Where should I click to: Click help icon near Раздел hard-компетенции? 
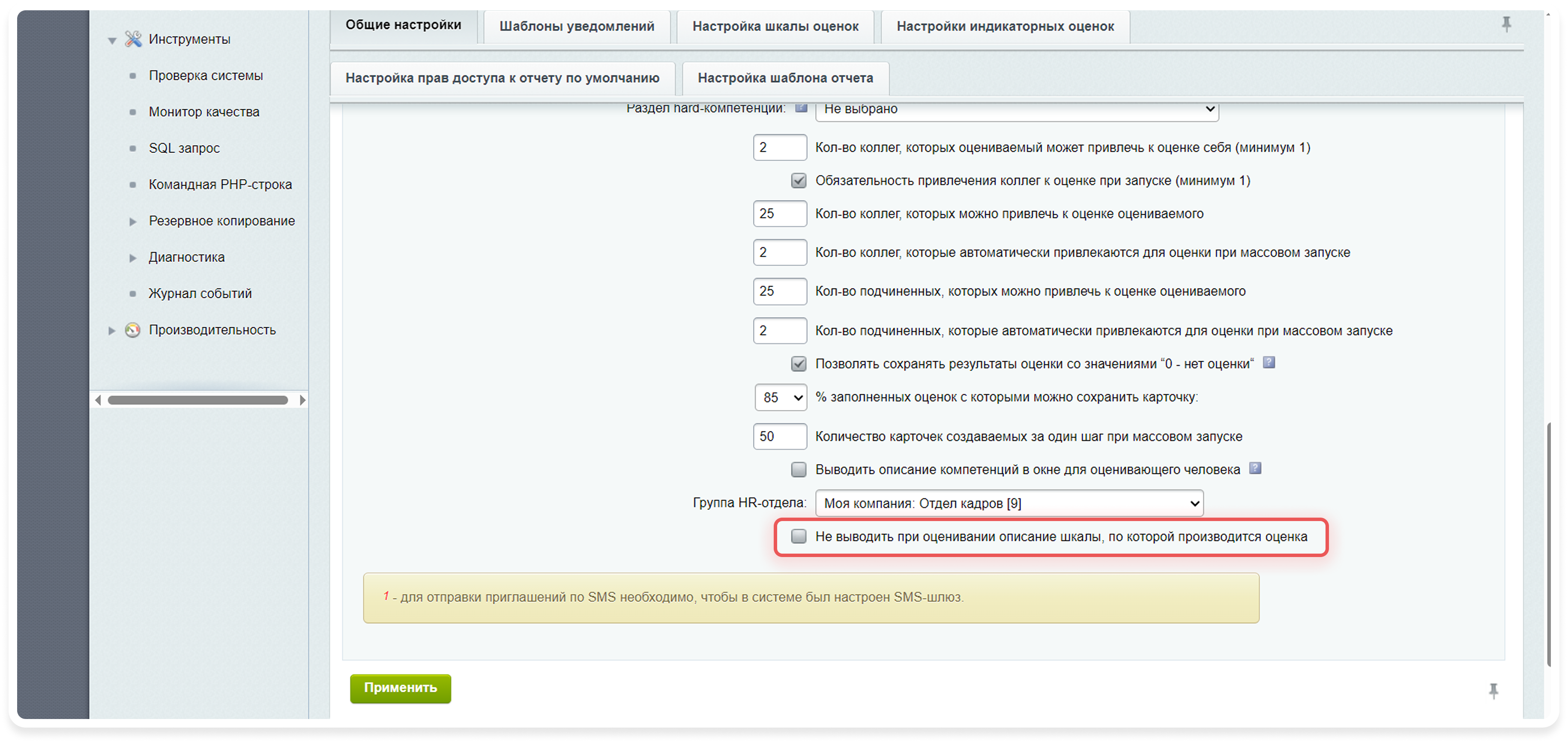pos(801,108)
